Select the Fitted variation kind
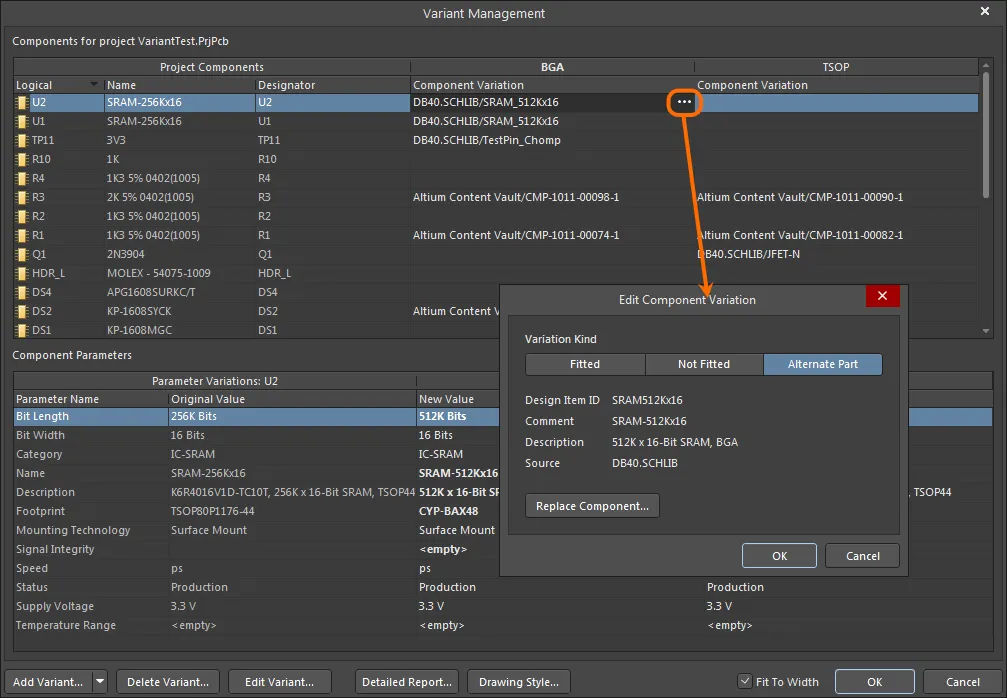Screen dimensions: 1007x698 (x=585, y=364)
